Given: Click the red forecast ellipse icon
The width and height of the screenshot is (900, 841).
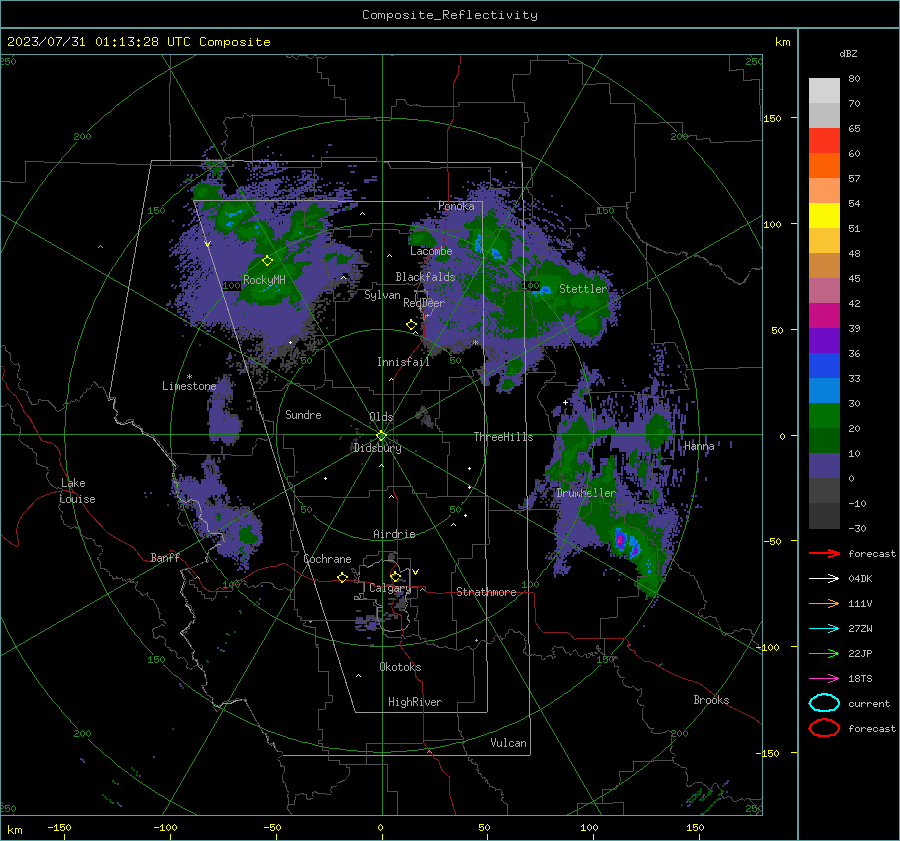Looking at the screenshot, I should (824, 728).
